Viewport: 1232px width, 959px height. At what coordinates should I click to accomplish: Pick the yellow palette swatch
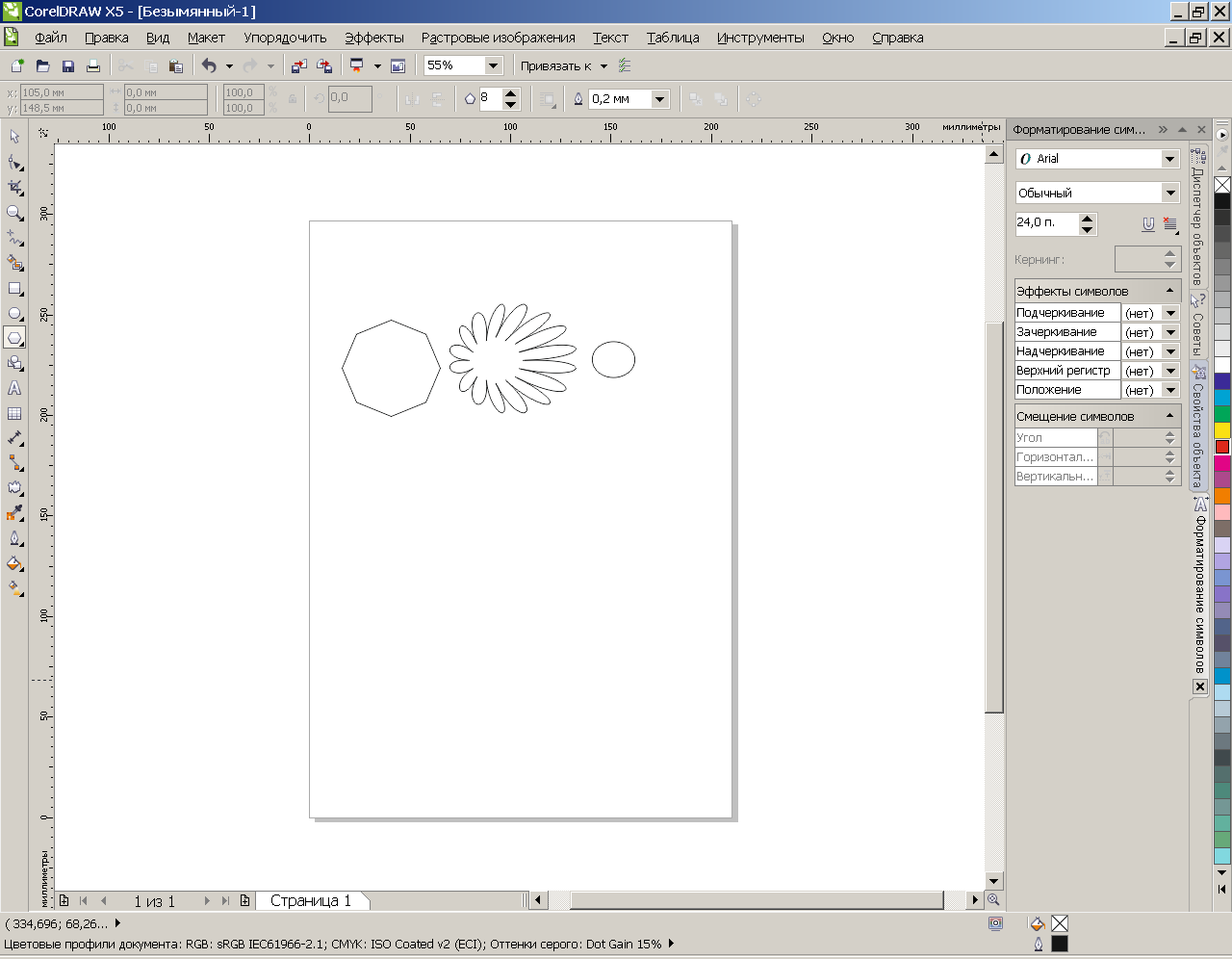click(x=1222, y=430)
